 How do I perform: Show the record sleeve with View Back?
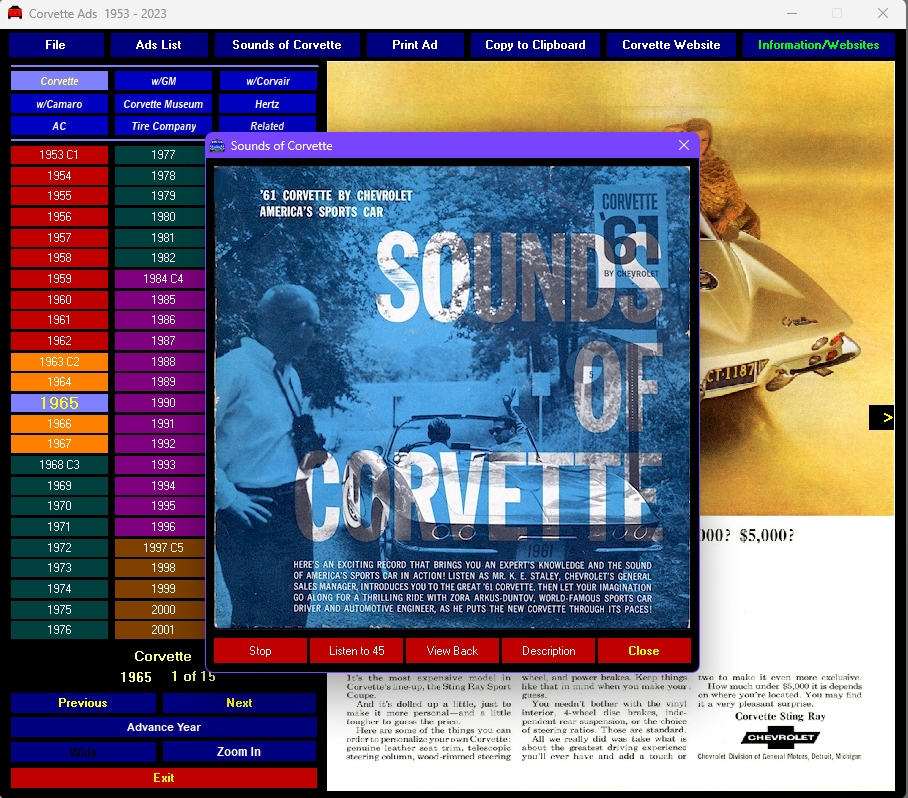(452, 651)
